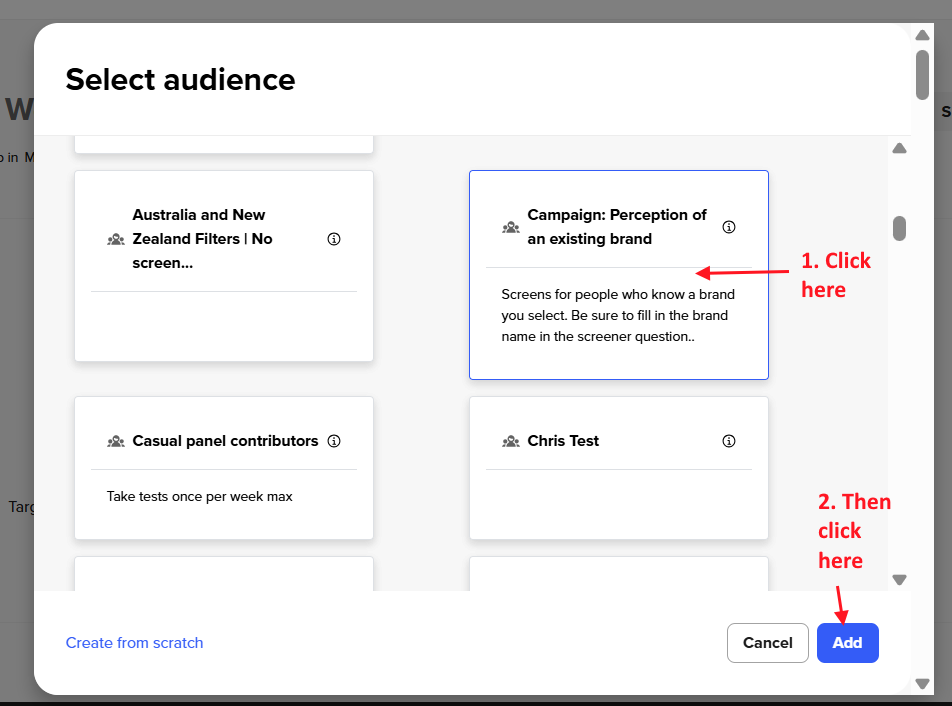
Task: Open Create from scratch
Action: coord(134,643)
